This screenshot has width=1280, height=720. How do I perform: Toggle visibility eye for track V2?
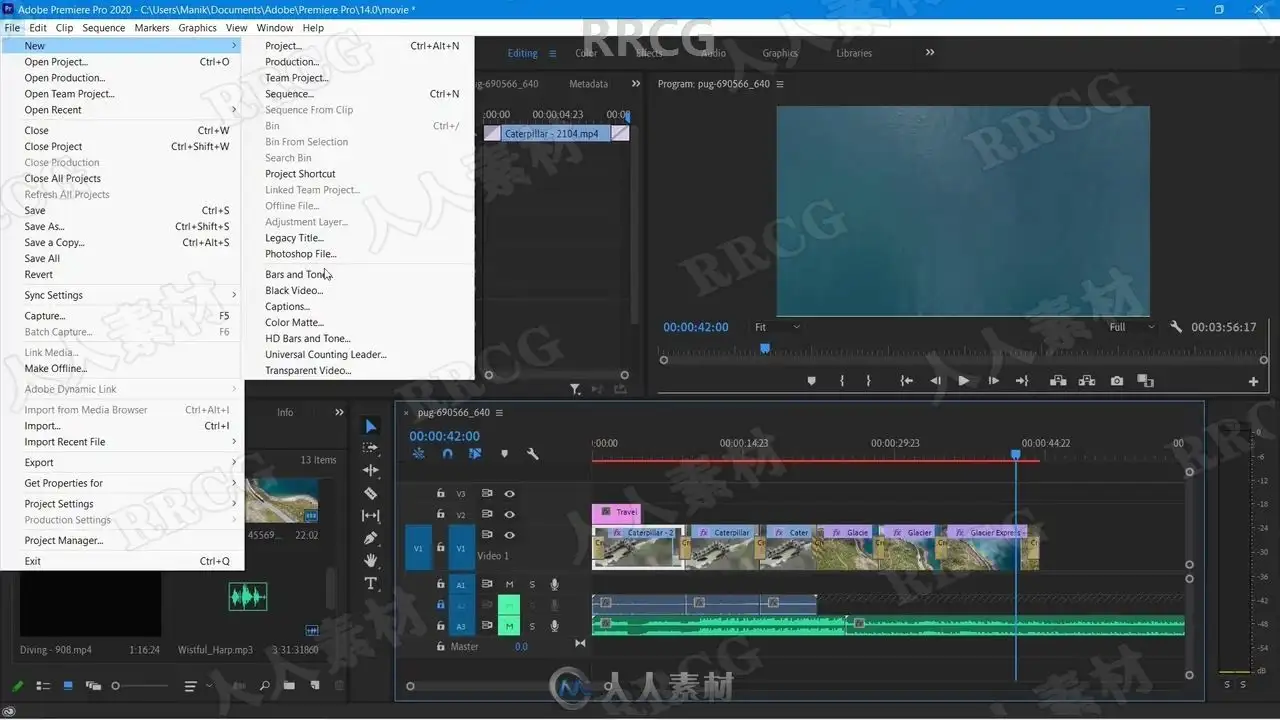click(x=510, y=514)
